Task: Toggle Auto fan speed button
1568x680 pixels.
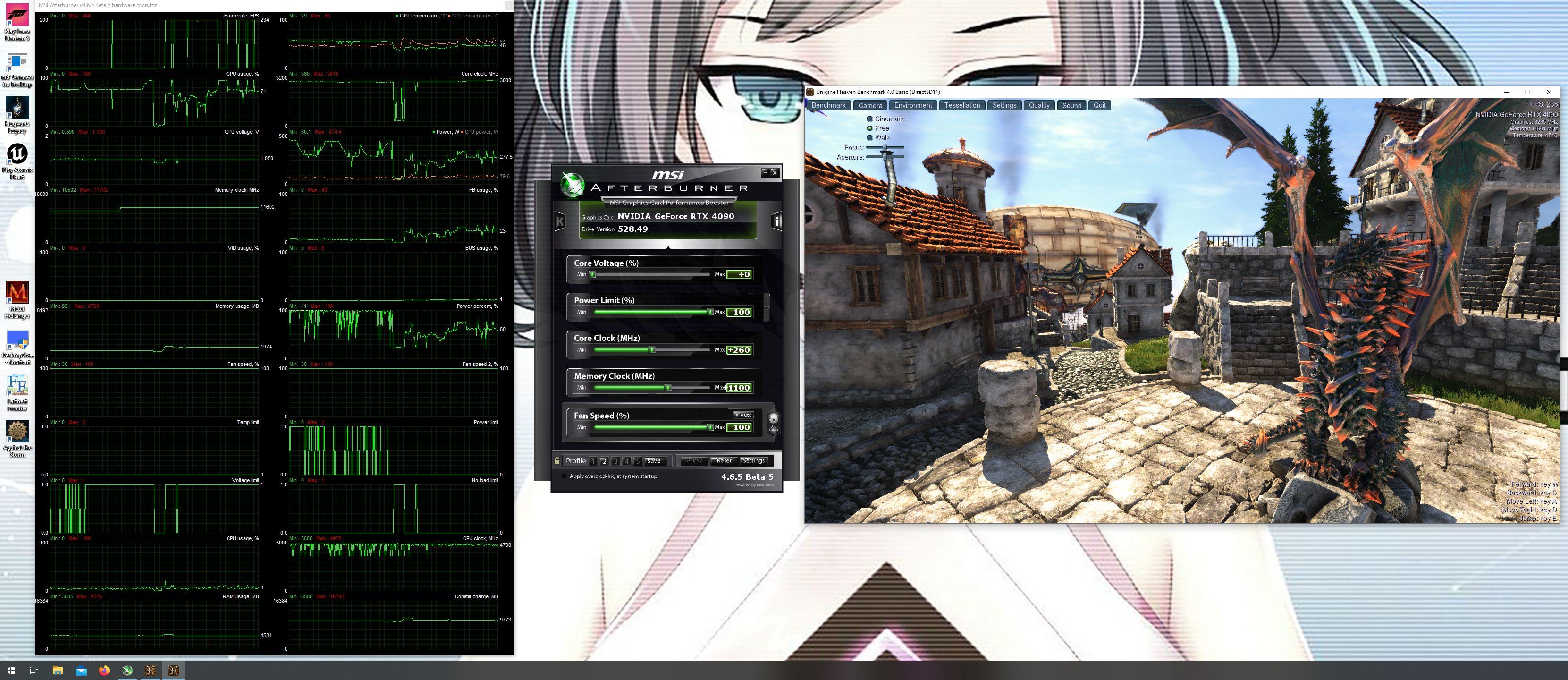Action: click(743, 415)
